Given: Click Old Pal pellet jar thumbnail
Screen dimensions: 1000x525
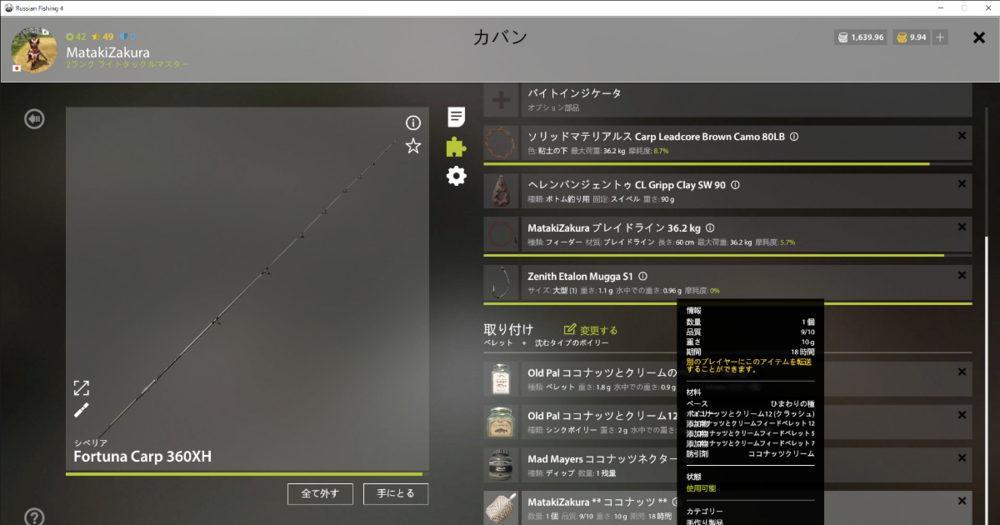Looking at the screenshot, I should pyautogui.click(x=501, y=379).
